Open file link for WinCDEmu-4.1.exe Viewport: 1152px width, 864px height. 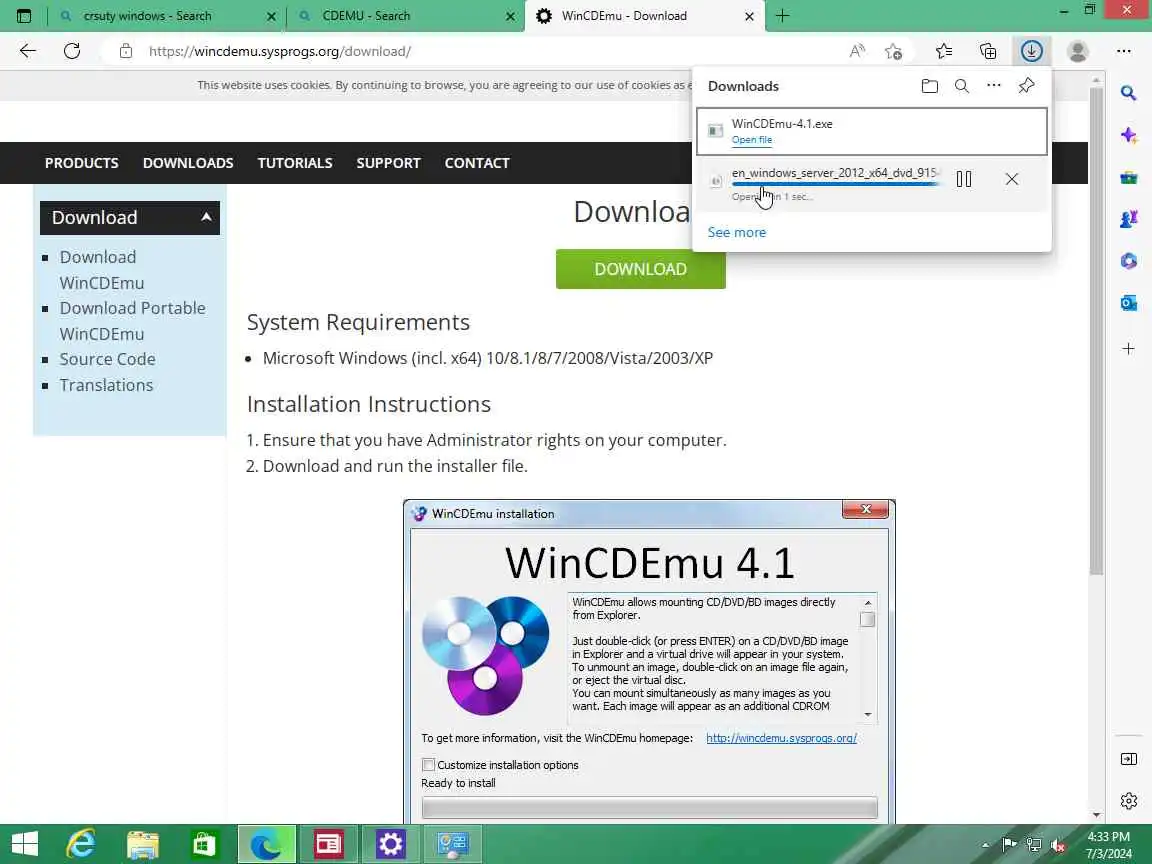click(x=752, y=140)
